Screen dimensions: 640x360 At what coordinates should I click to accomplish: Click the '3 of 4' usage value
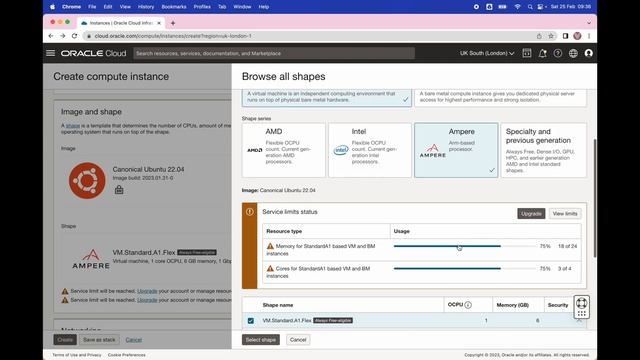[564, 269]
